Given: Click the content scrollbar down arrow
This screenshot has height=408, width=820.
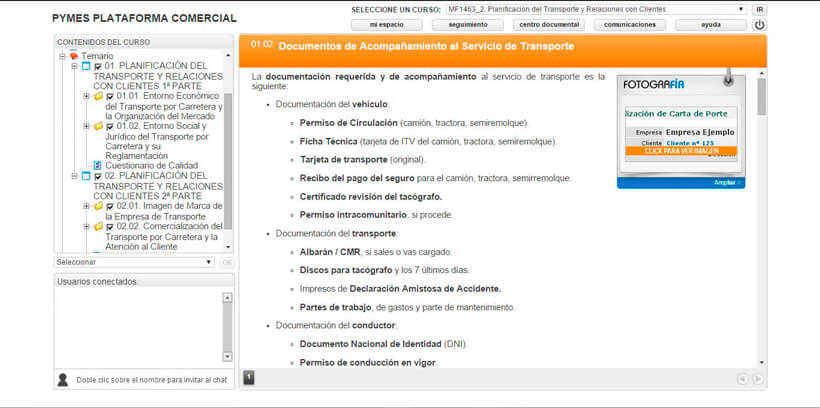Looking at the screenshot, I should coord(761,362).
